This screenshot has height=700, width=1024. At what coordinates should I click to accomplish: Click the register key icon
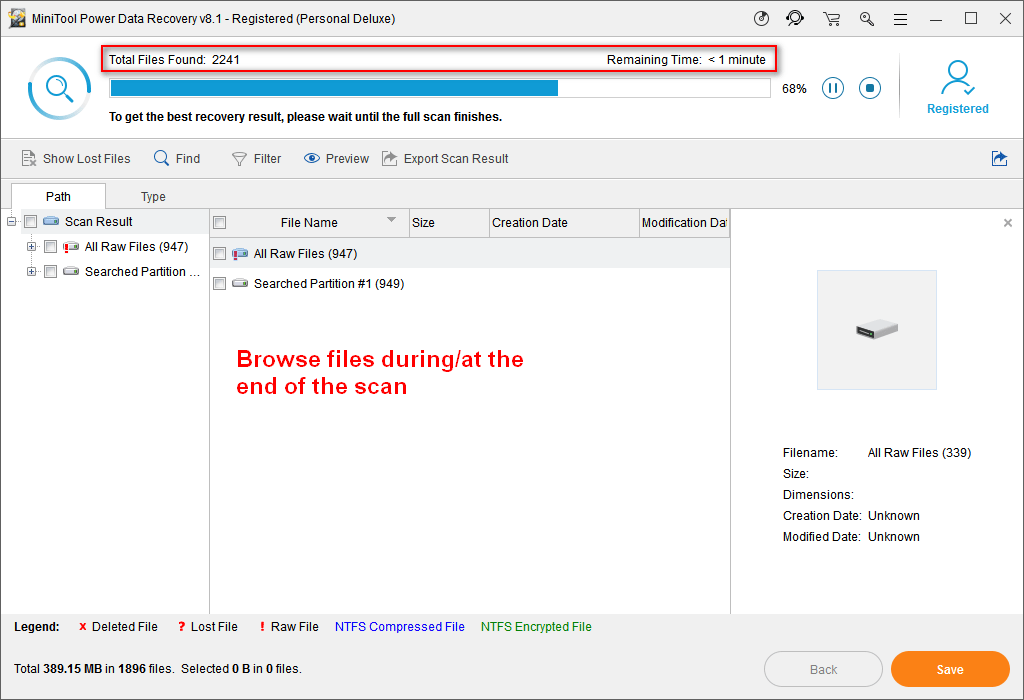(867, 19)
